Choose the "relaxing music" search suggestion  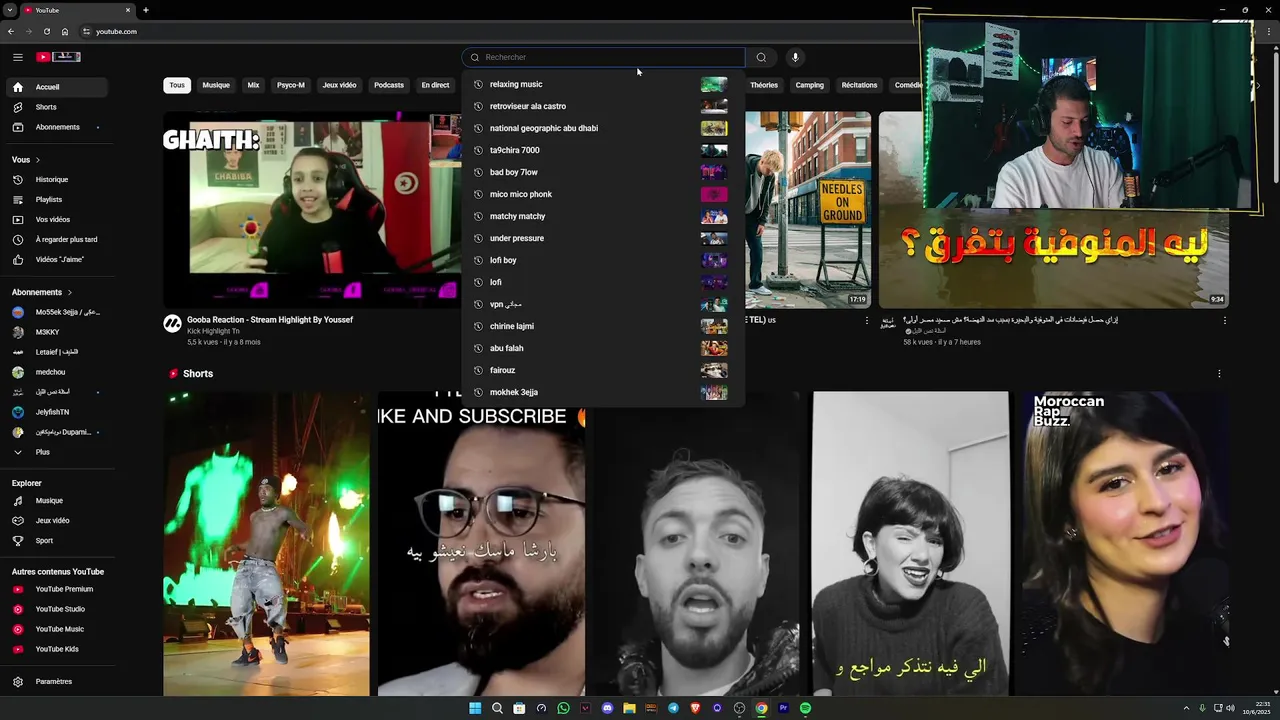603,84
